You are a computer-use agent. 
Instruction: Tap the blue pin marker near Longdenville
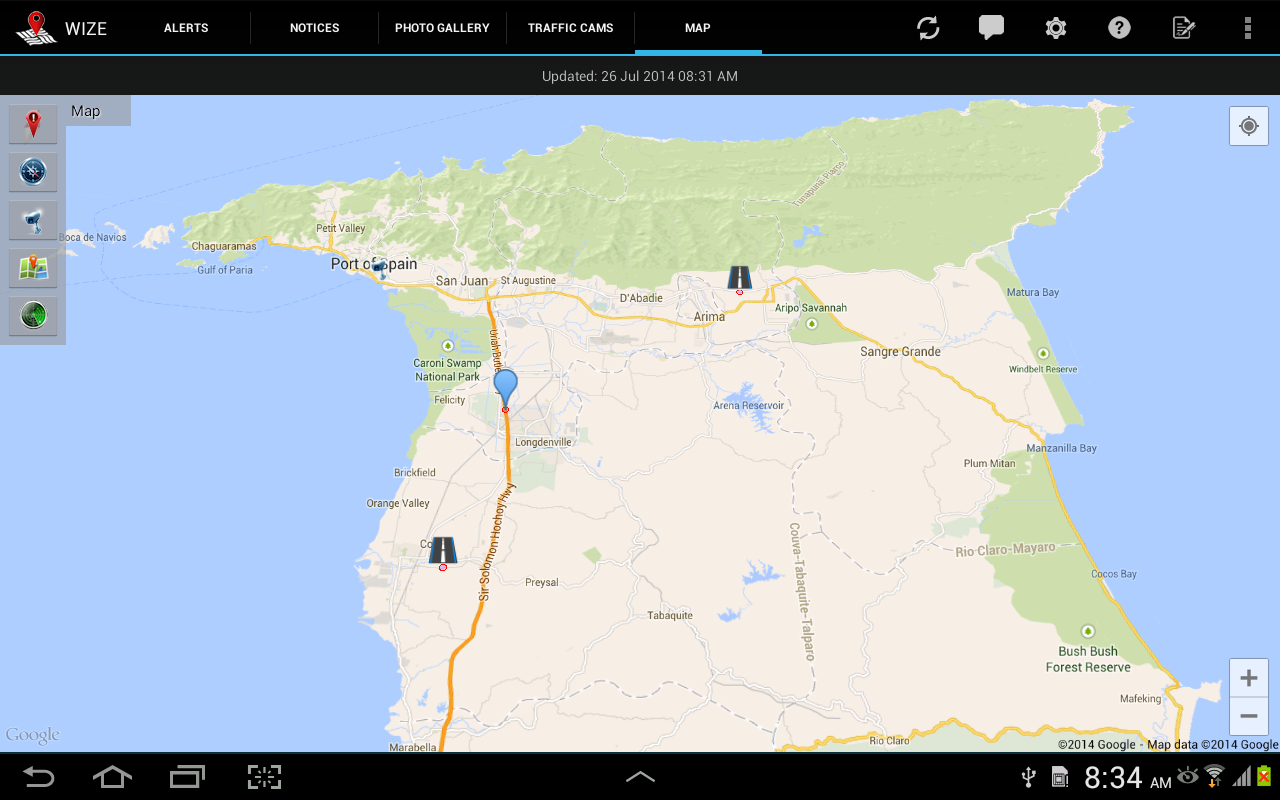pyautogui.click(x=506, y=388)
